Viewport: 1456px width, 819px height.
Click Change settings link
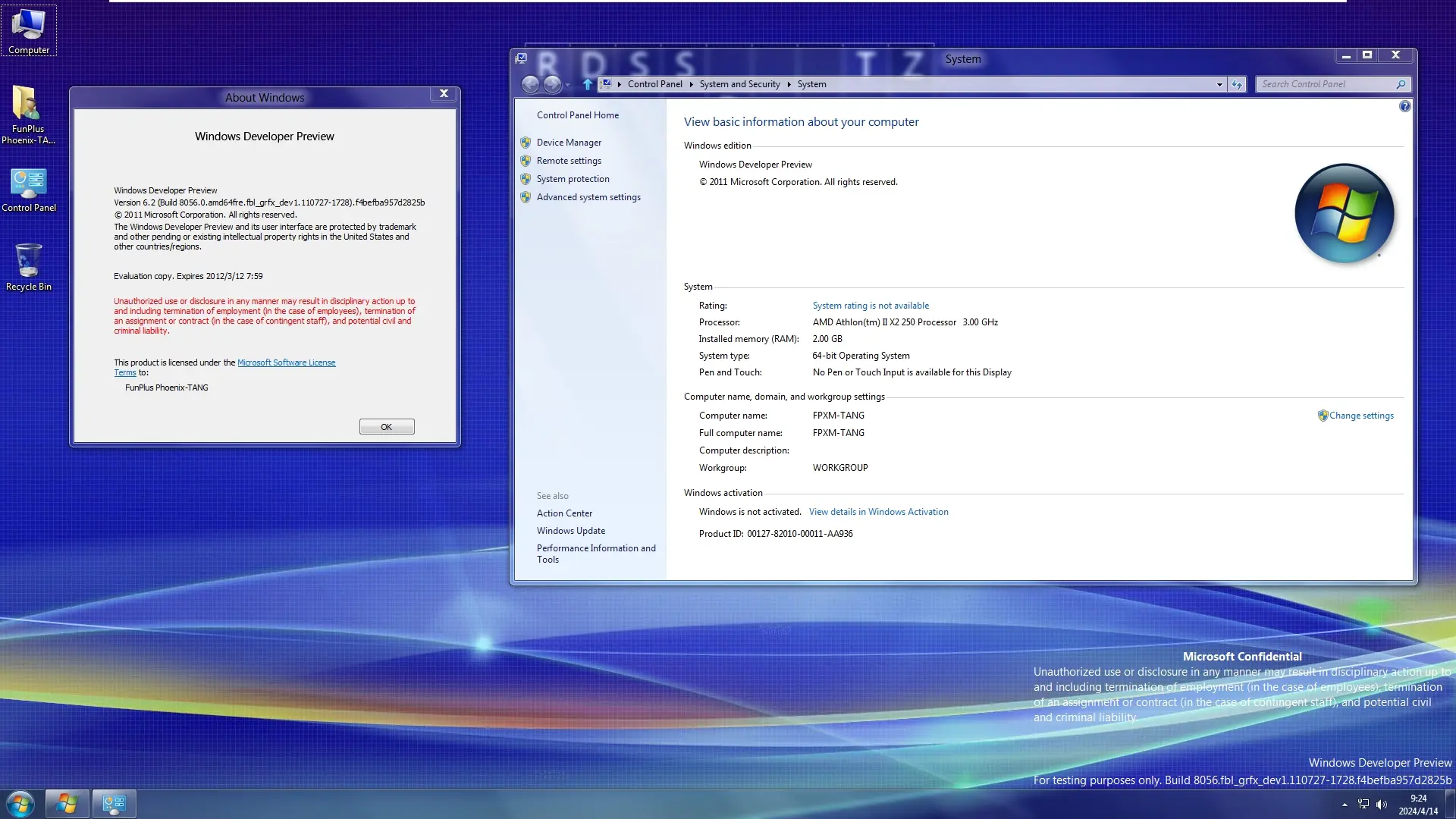coord(1361,416)
